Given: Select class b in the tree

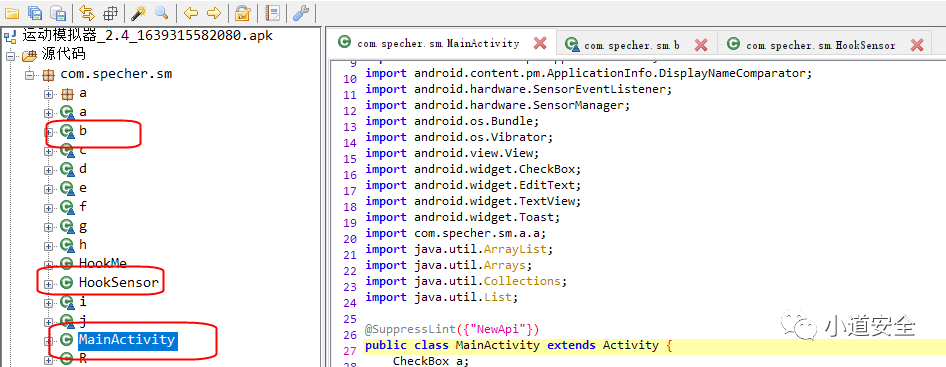Looking at the screenshot, I should [x=83, y=131].
